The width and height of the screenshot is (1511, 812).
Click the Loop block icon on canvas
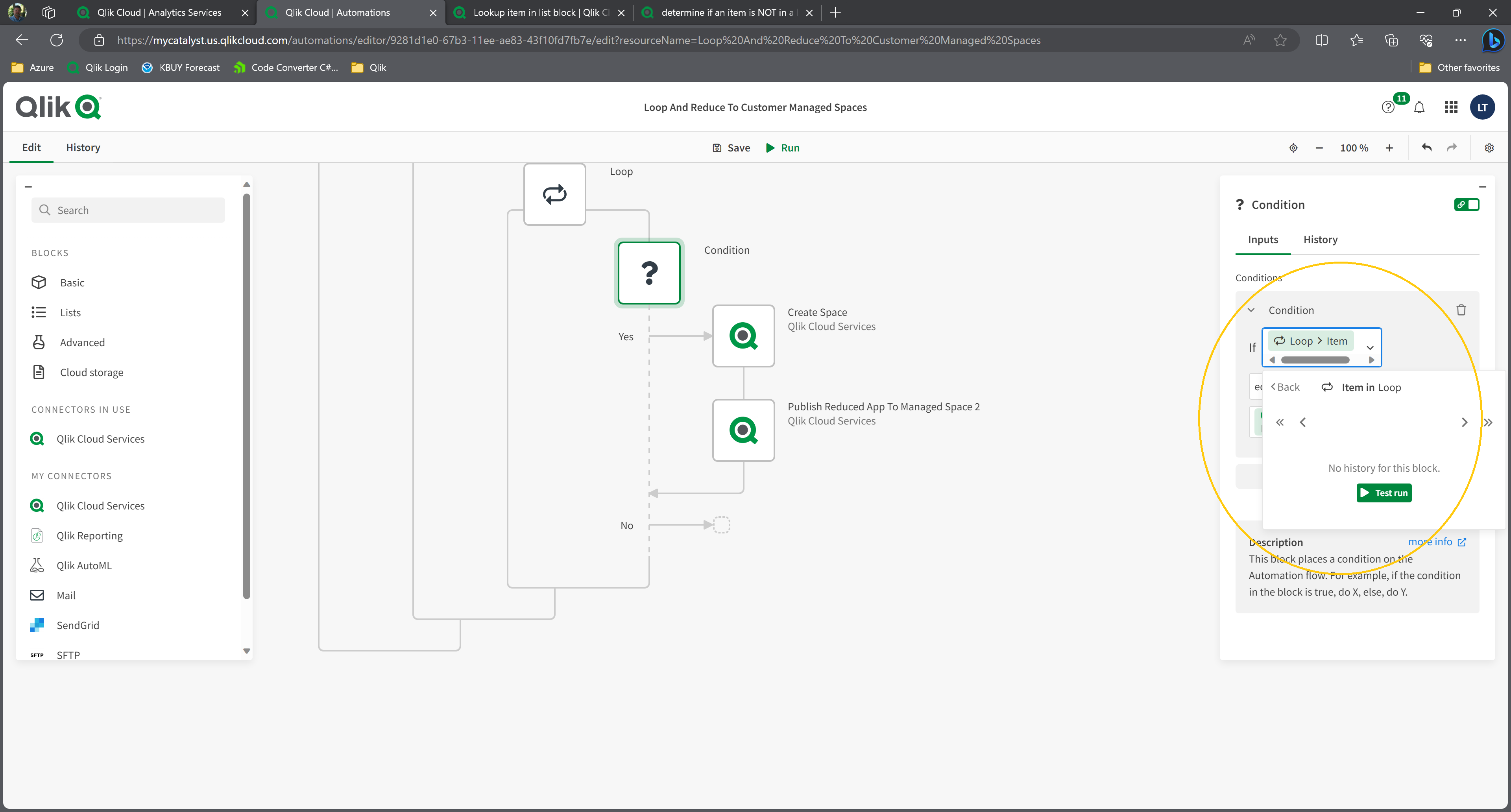pyautogui.click(x=554, y=194)
